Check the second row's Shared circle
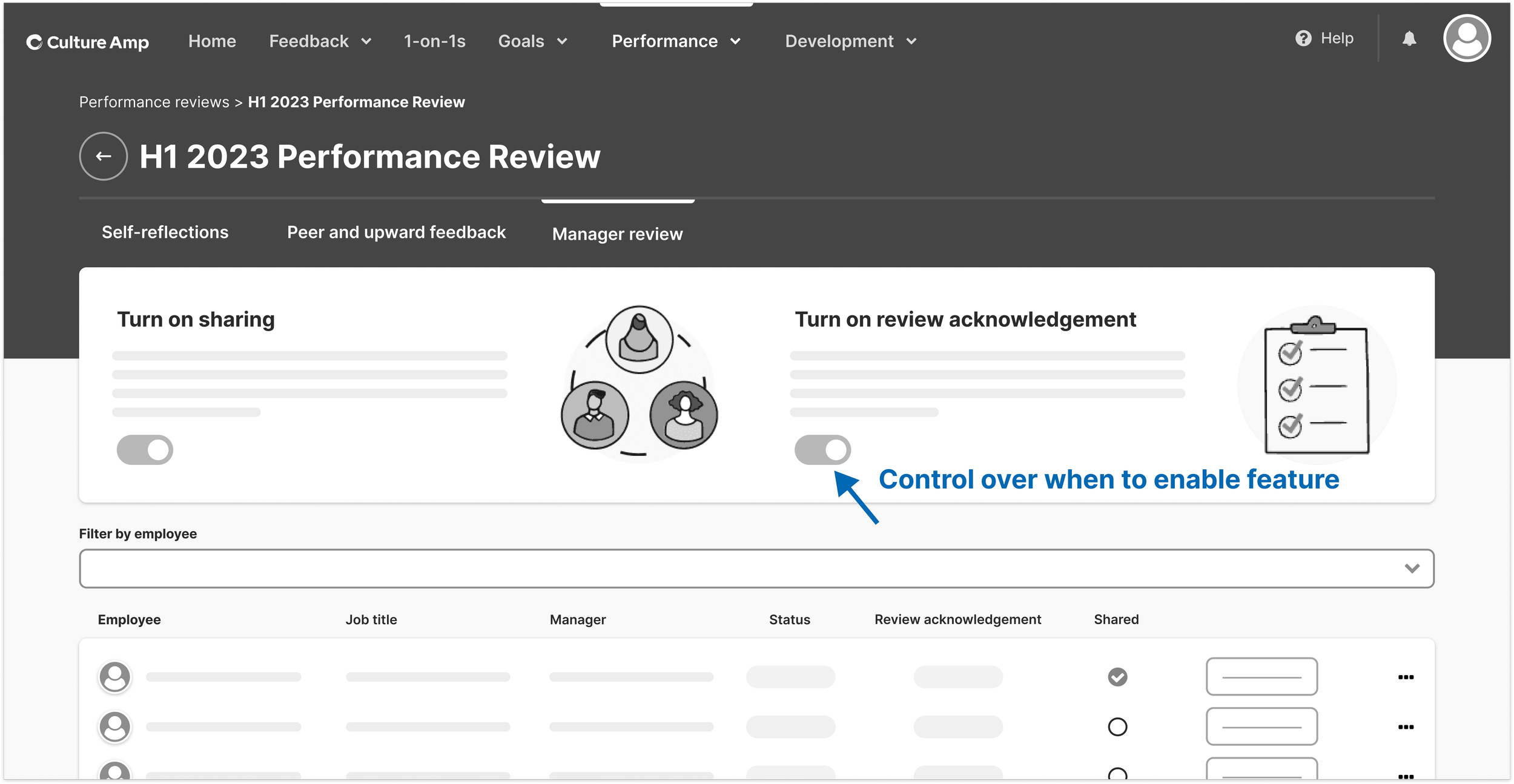Screen dimensions: 1514x784 1117,726
